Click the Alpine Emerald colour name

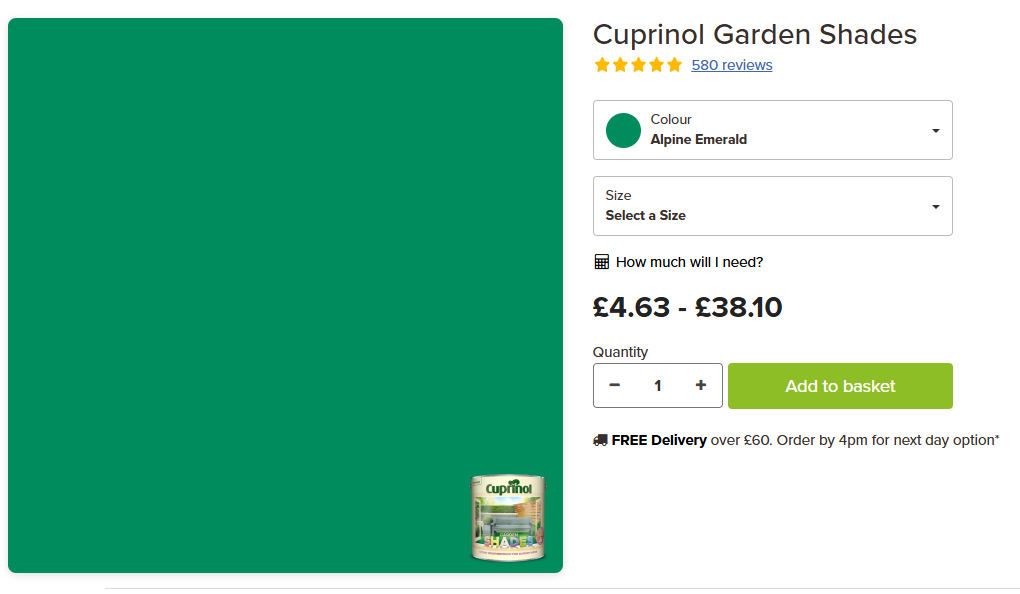(x=698, y=139)
